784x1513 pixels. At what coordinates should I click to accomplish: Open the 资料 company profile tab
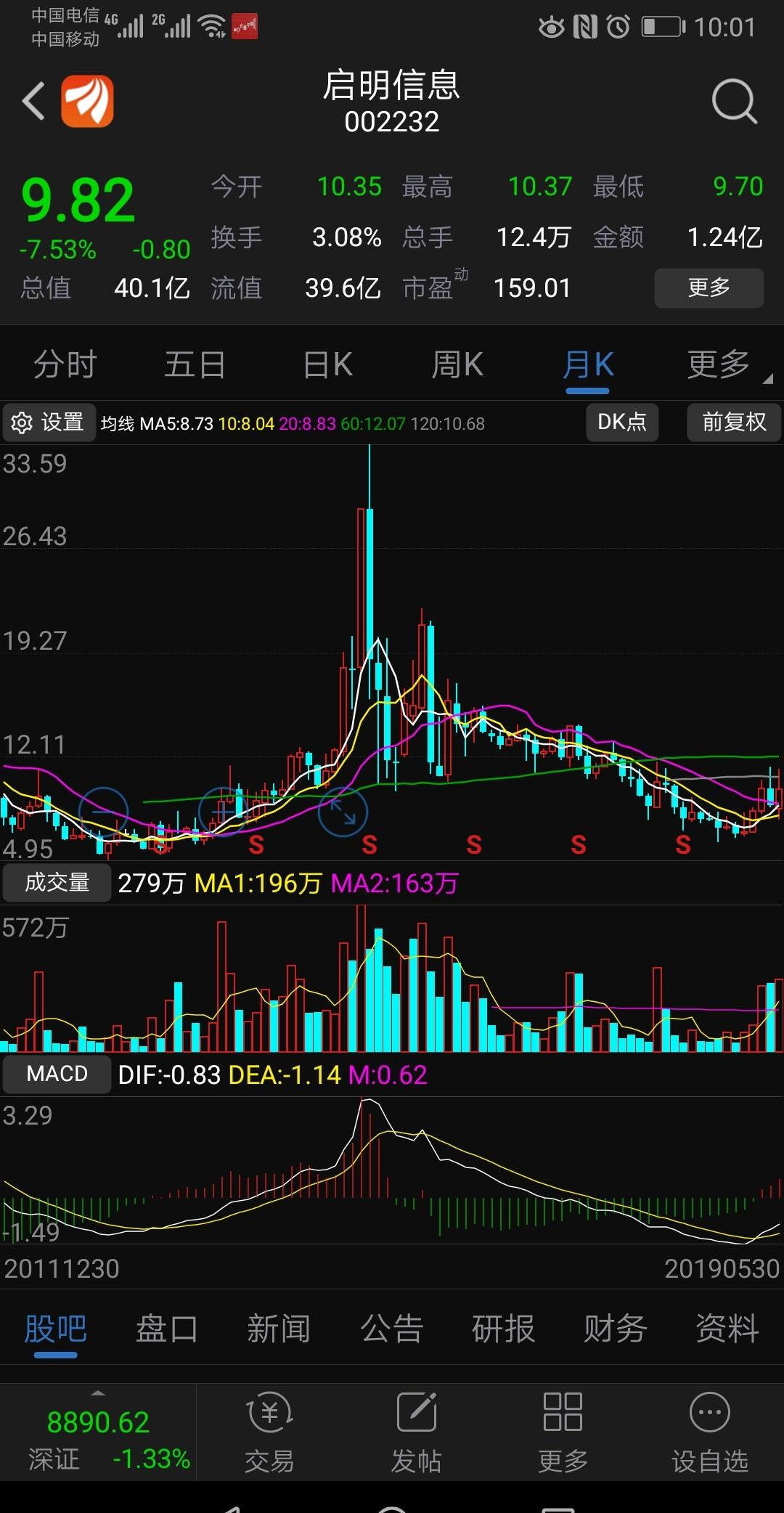pos(727,1329)
